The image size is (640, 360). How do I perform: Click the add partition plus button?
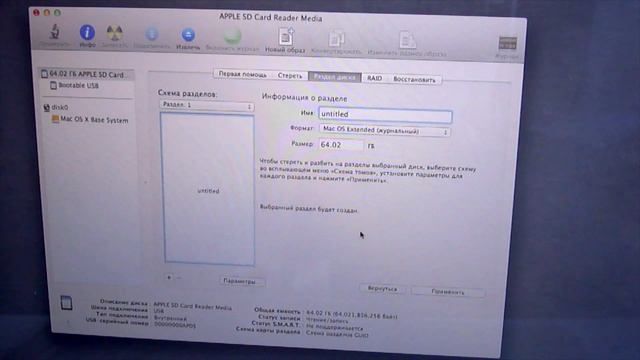(169, 278)
